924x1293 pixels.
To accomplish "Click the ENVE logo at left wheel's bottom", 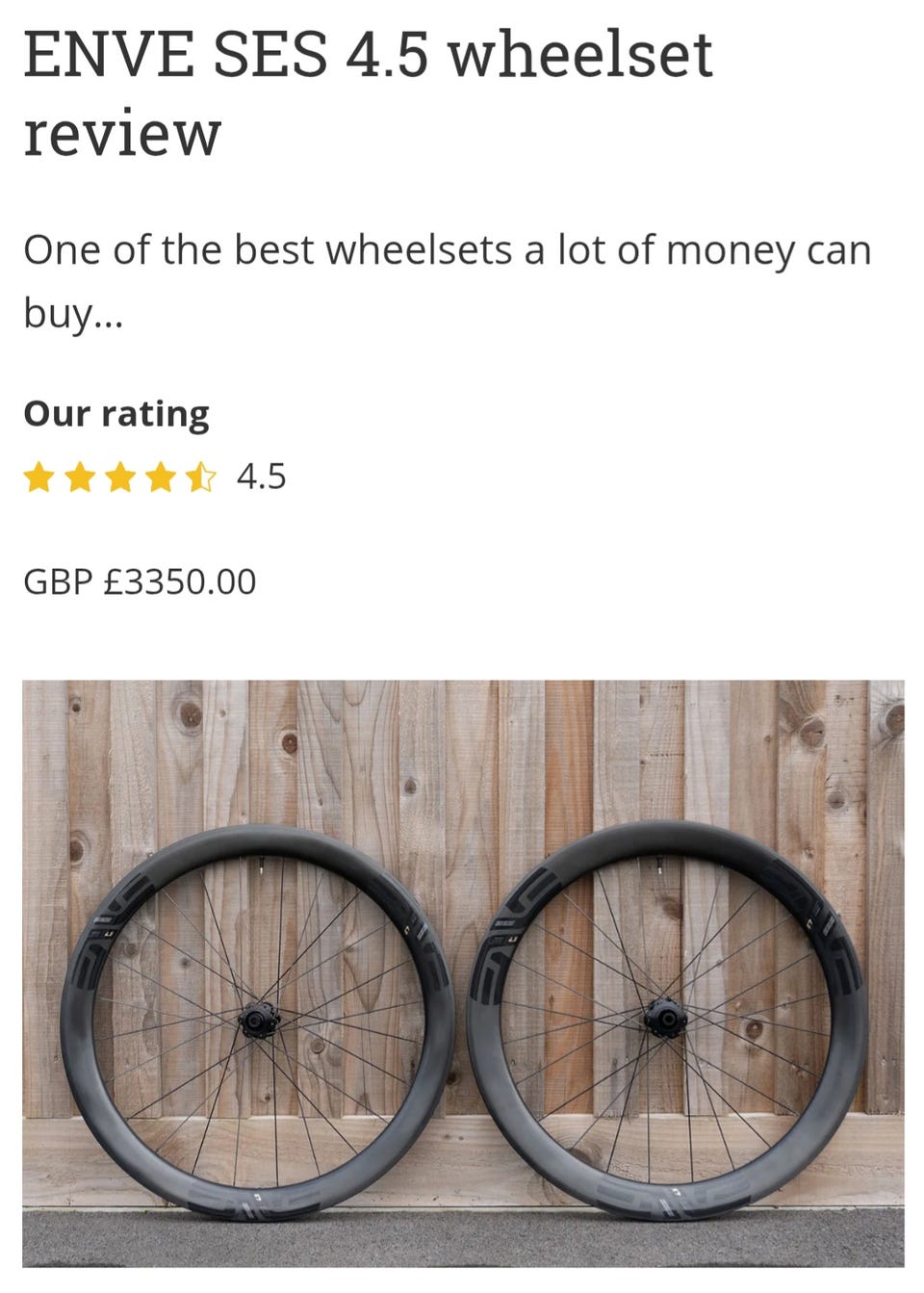I will tap(252, 1201).
